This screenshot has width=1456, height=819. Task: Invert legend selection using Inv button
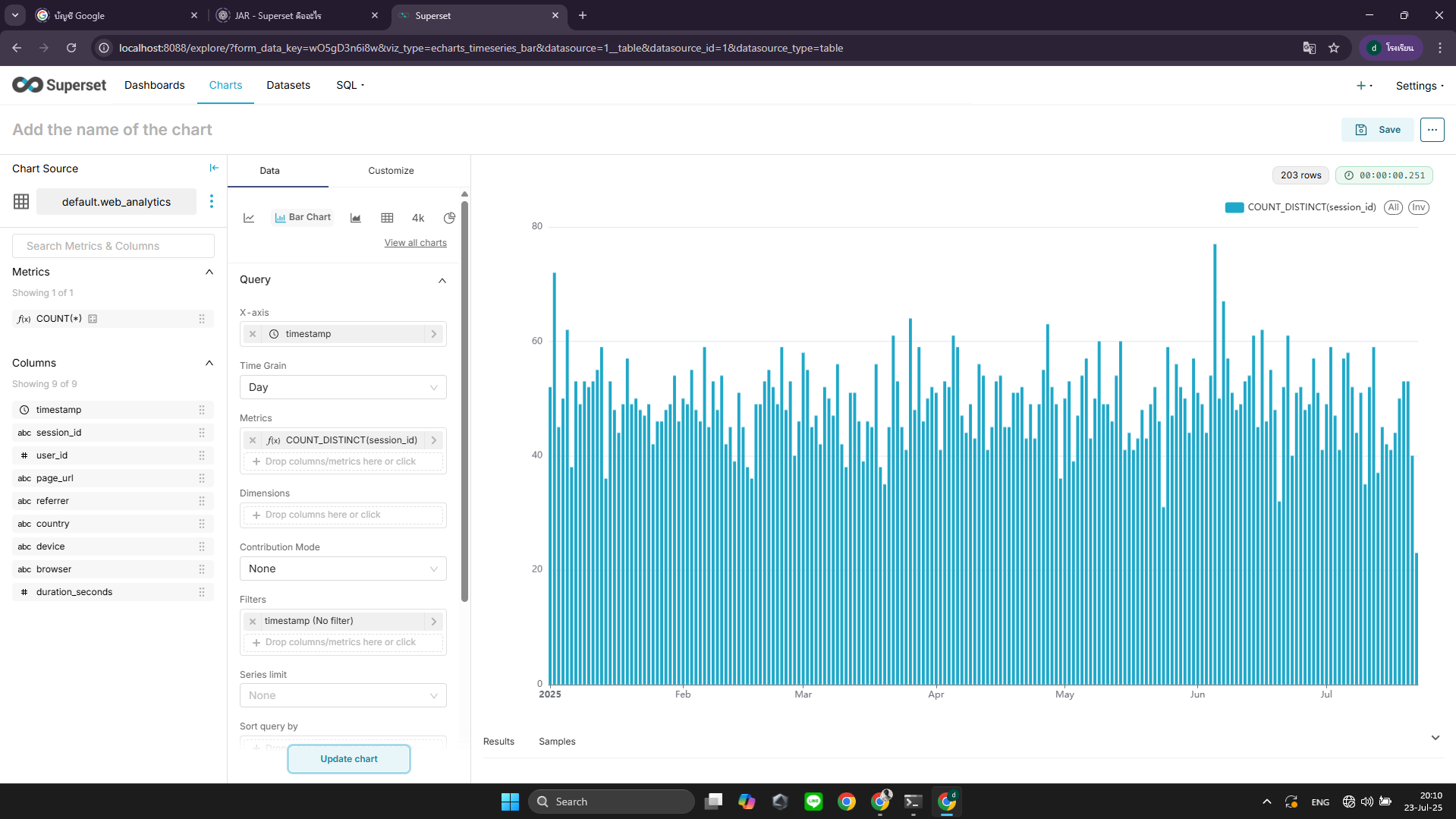pos(1418,207)
